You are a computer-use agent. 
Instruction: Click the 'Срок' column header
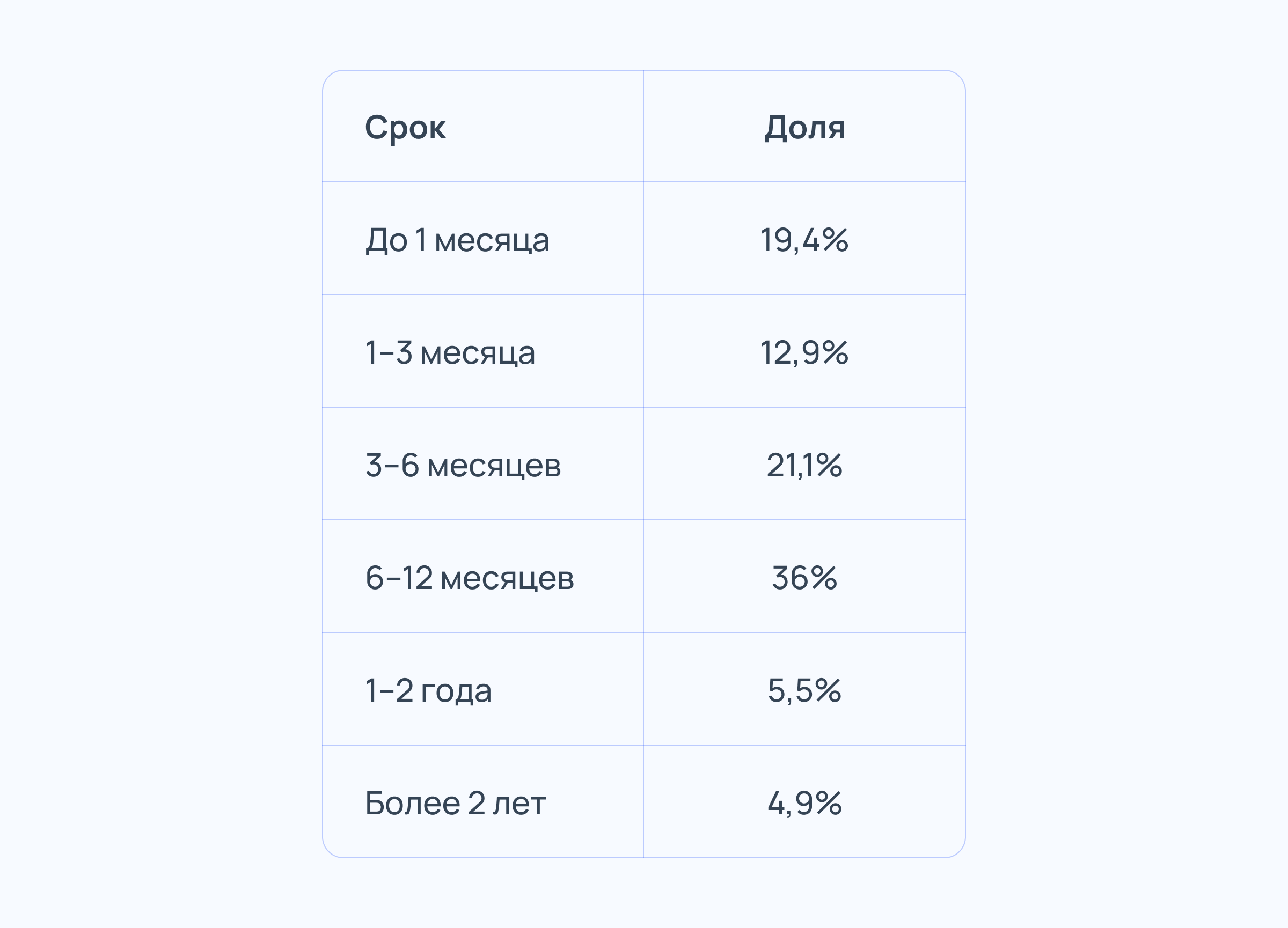point(405,128)
